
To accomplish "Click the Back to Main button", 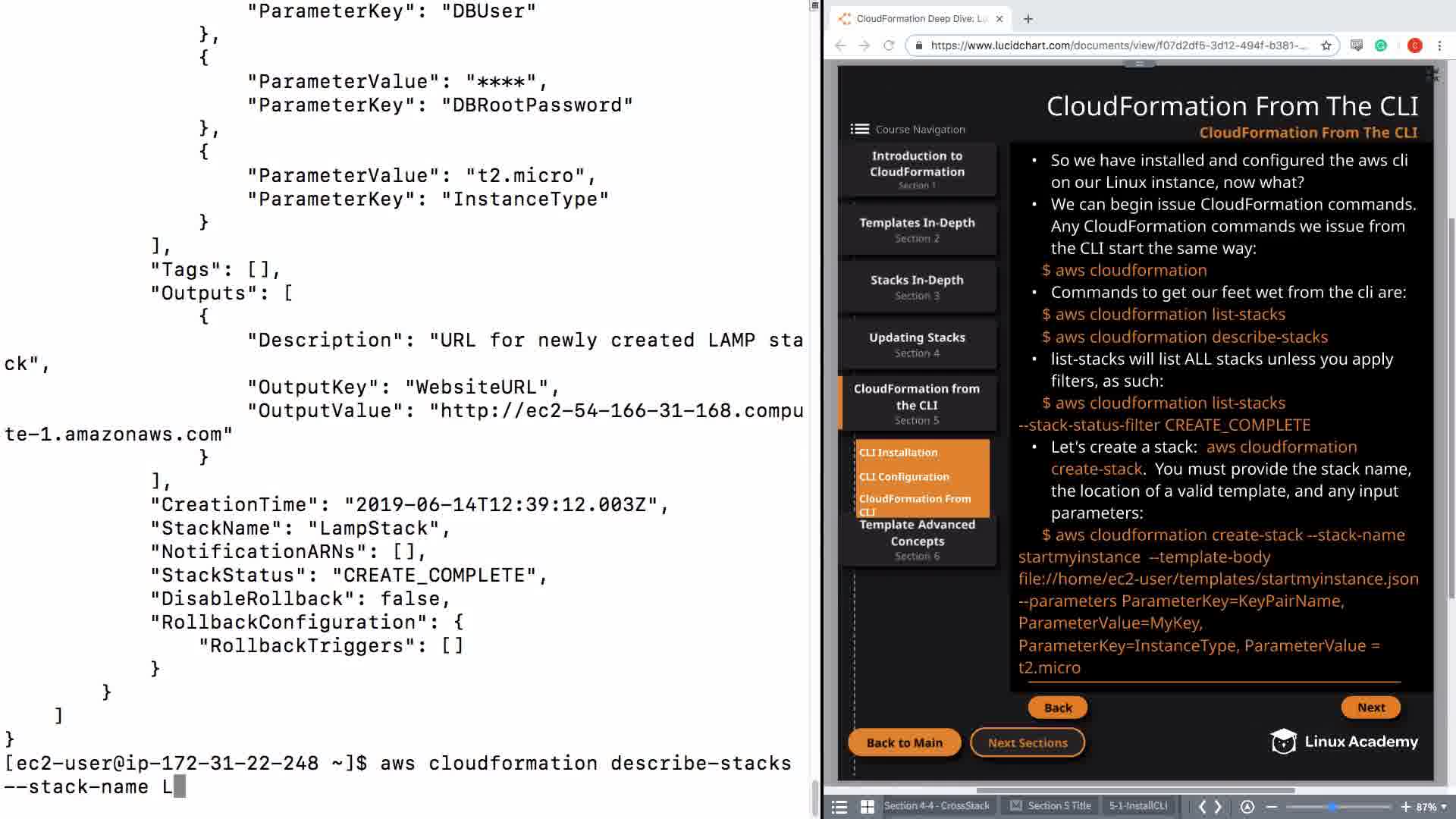I will pos(904,743).
